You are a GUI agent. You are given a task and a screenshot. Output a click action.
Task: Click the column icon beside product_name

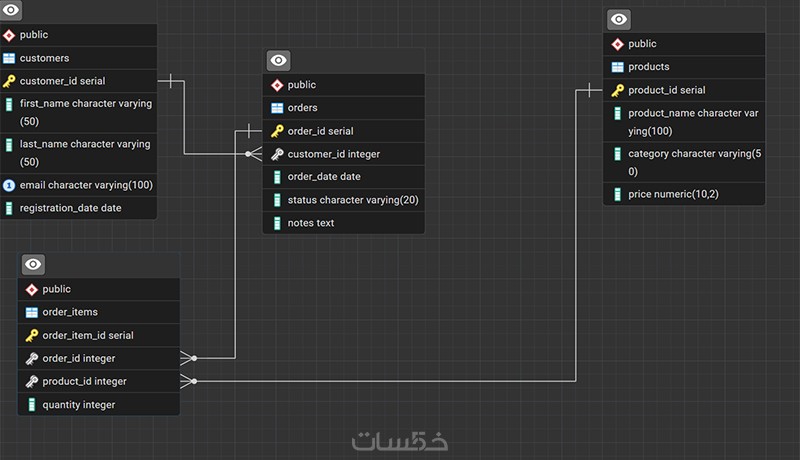pyautogui.click(x=617, y=113)
